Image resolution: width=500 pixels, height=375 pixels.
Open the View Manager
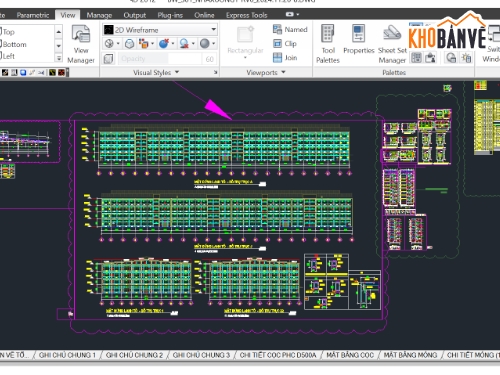[81, 44]
